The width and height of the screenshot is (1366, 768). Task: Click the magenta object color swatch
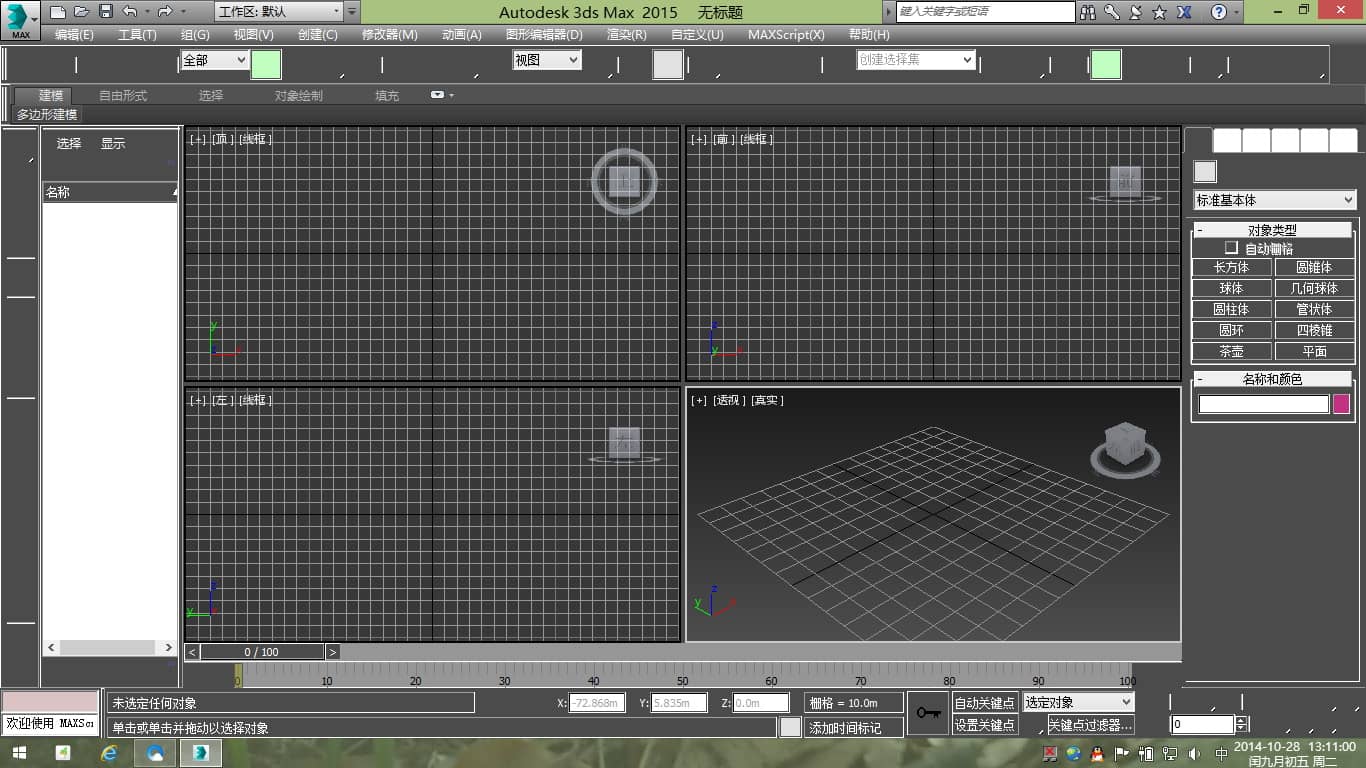tap(1341, 404)
